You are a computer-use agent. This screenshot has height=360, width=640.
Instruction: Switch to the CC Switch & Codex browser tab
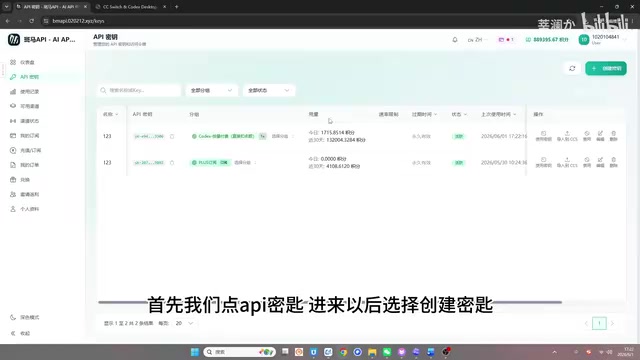click(x=130, y=7)
